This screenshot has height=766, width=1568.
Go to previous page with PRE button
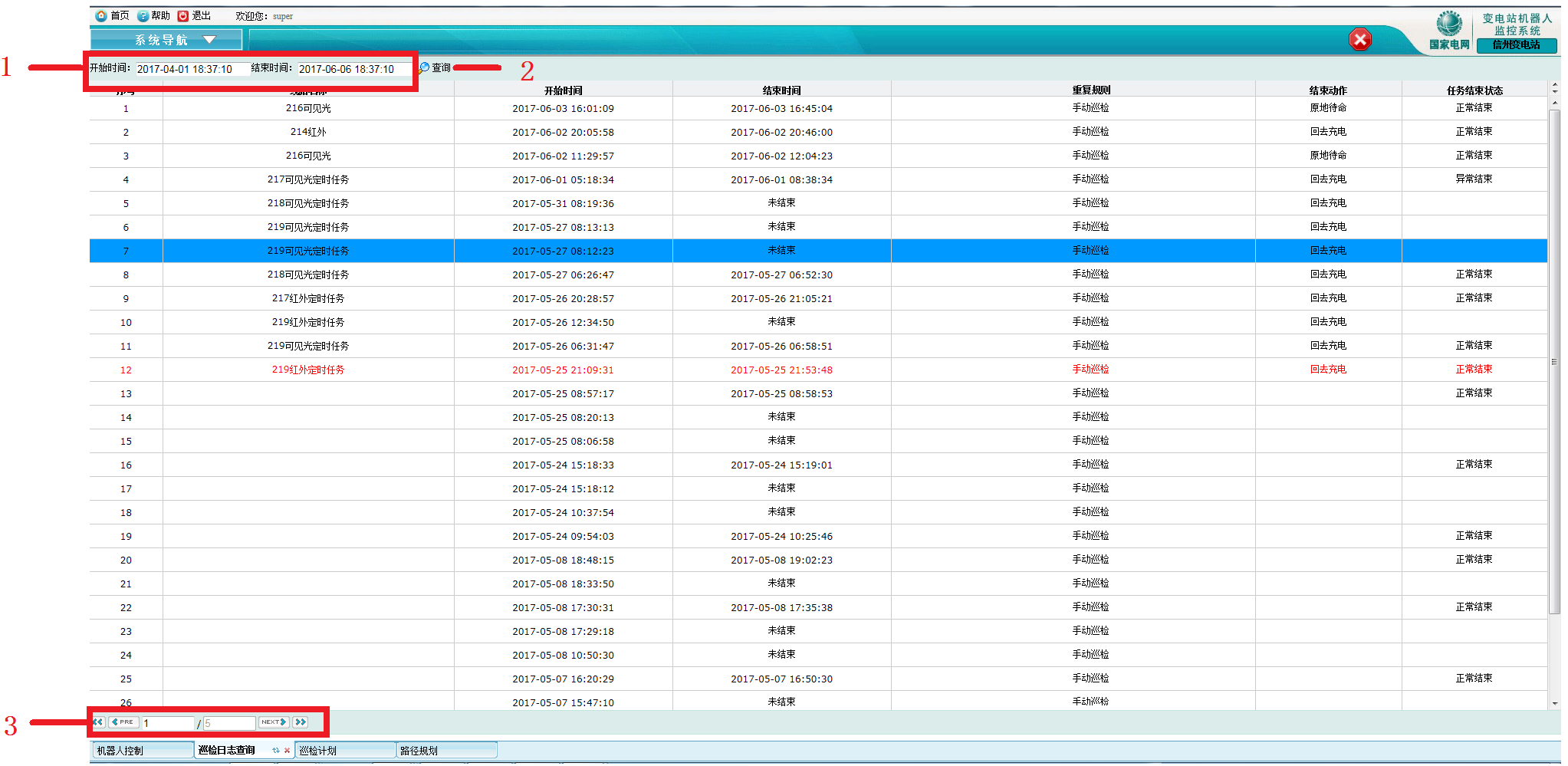click(x=123, y=722)
